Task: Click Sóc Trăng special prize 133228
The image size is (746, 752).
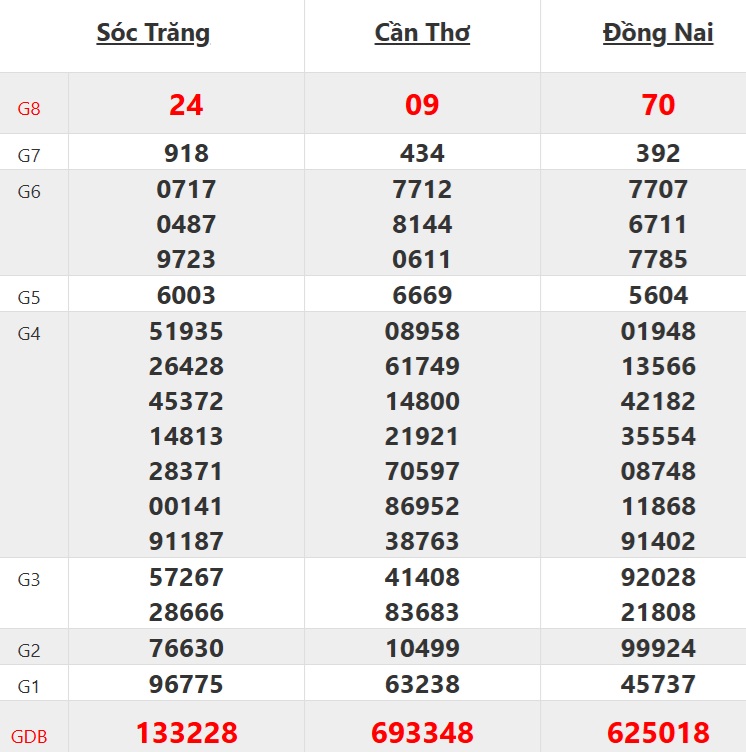Action: (x=186, y=733)
